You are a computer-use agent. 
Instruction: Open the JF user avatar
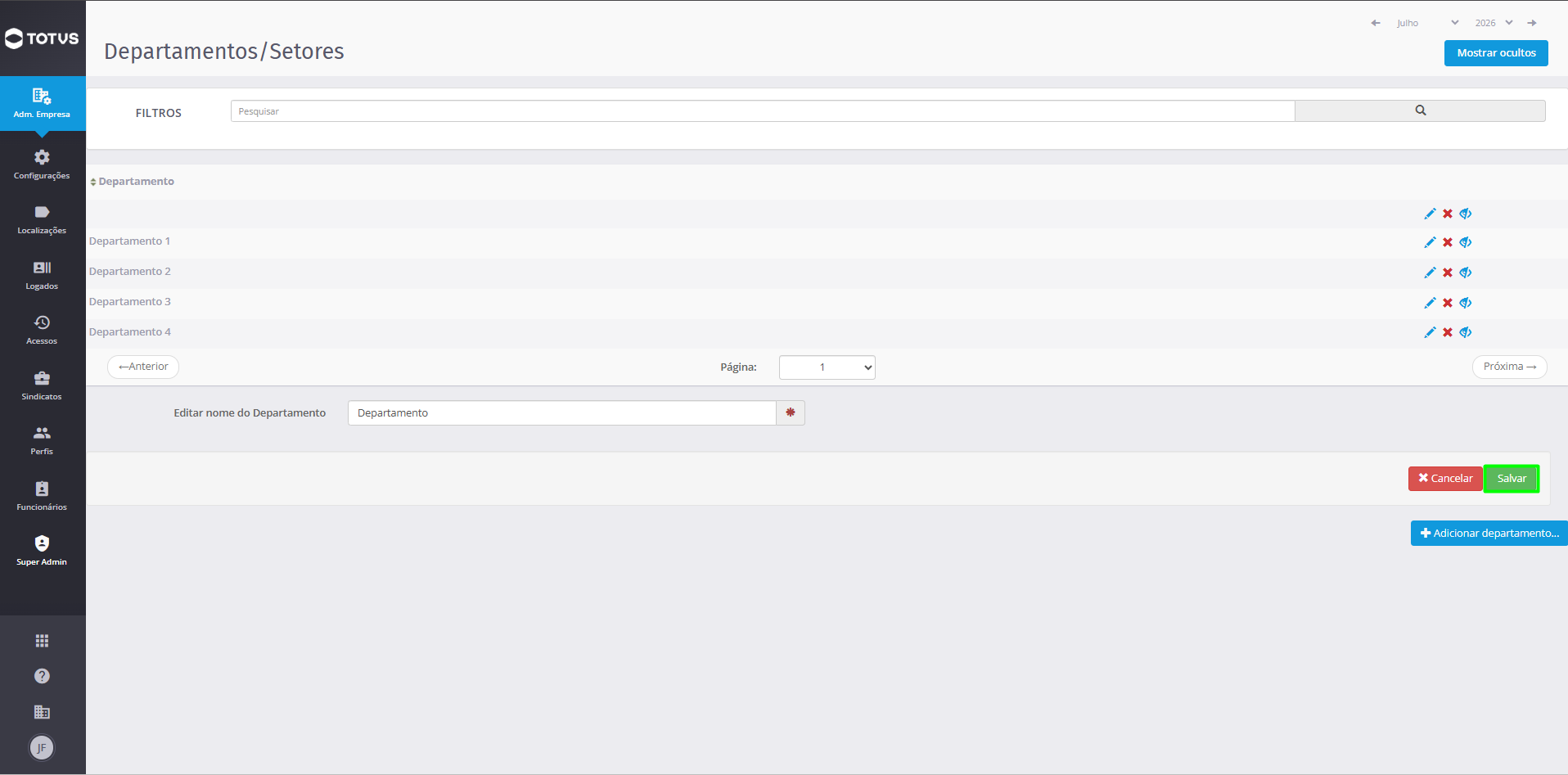42,748
